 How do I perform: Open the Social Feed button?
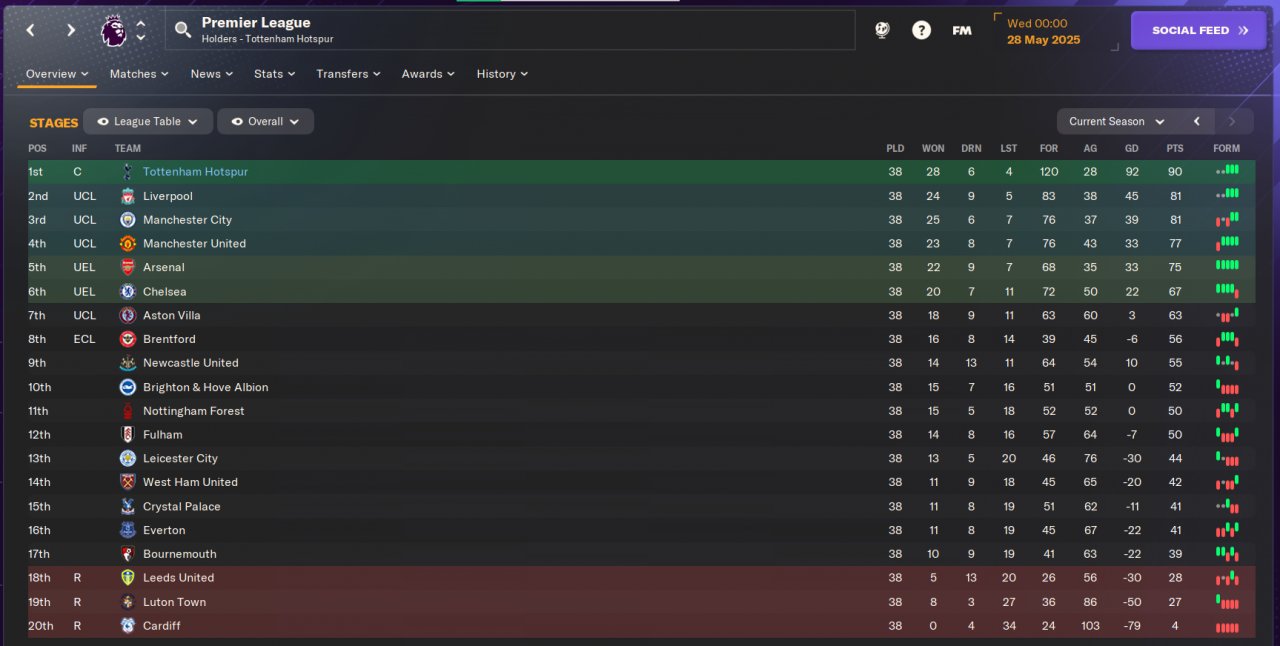pos(1198,30)
